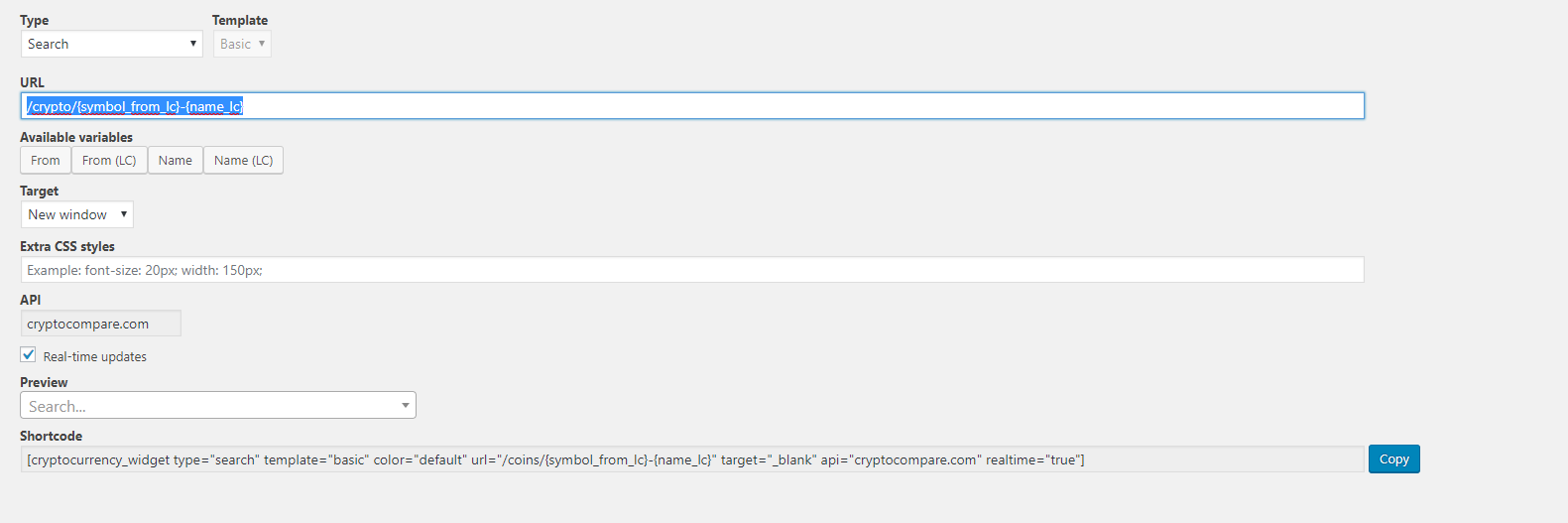
Task: Click the Preview dropdown arrow
Action: pyautogui.click(x=406, y=405)
